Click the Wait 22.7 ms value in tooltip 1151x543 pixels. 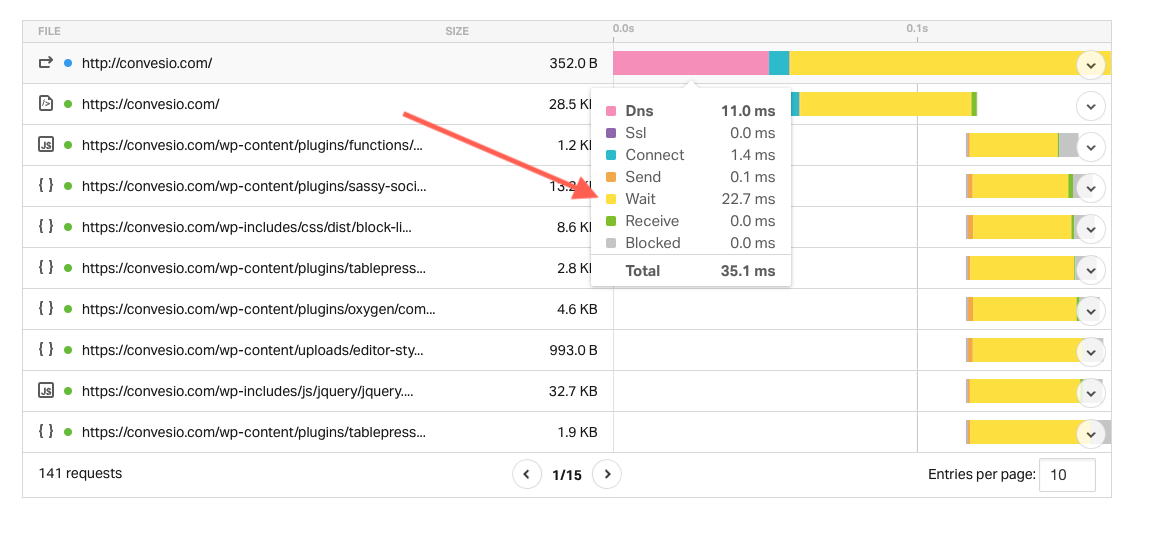[x=747, y=199]
